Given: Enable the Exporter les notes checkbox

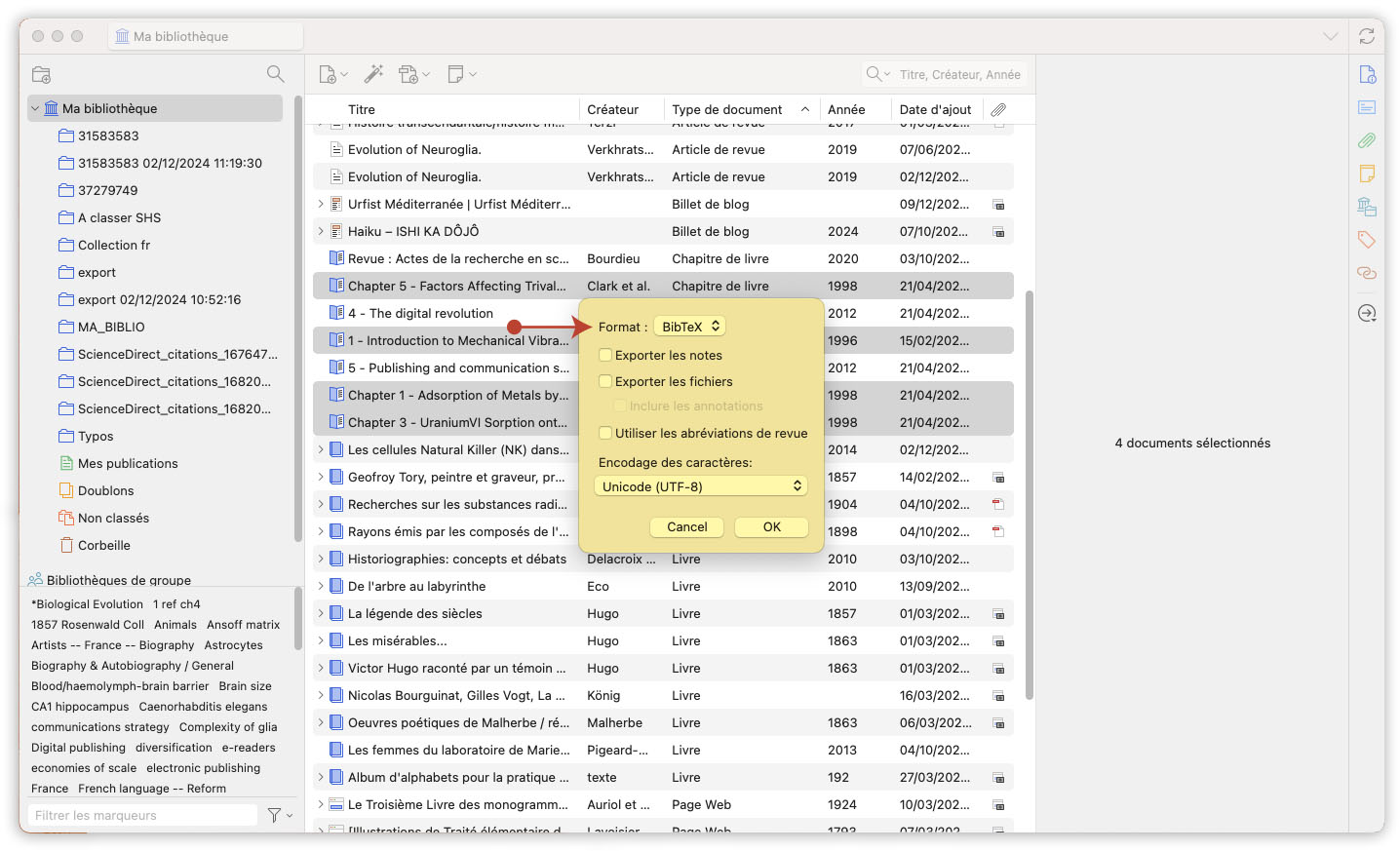Looking at the screenshot, I should (x=605, y=355).
